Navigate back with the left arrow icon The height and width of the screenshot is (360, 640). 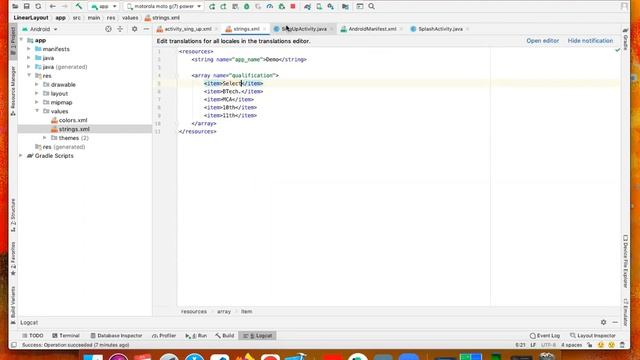coord(53,7)
